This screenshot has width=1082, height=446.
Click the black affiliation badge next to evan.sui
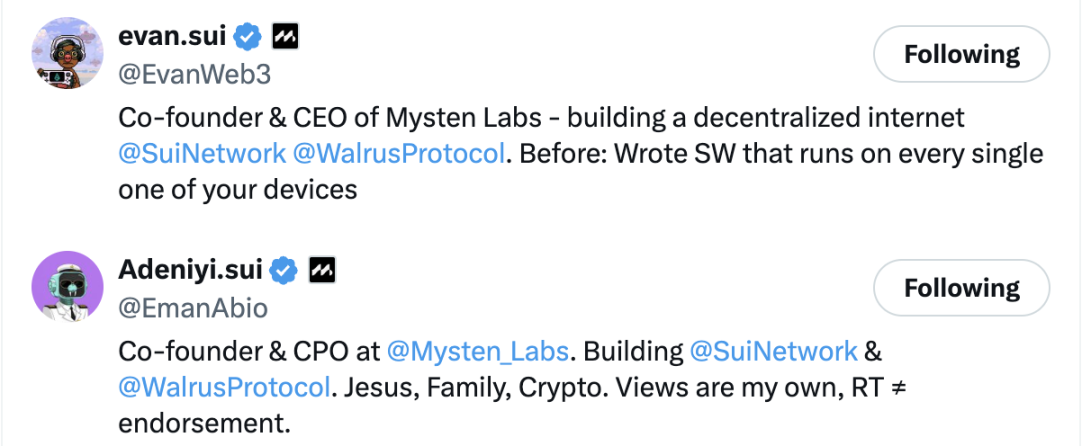pyautogui.click(x=286, y=38)
